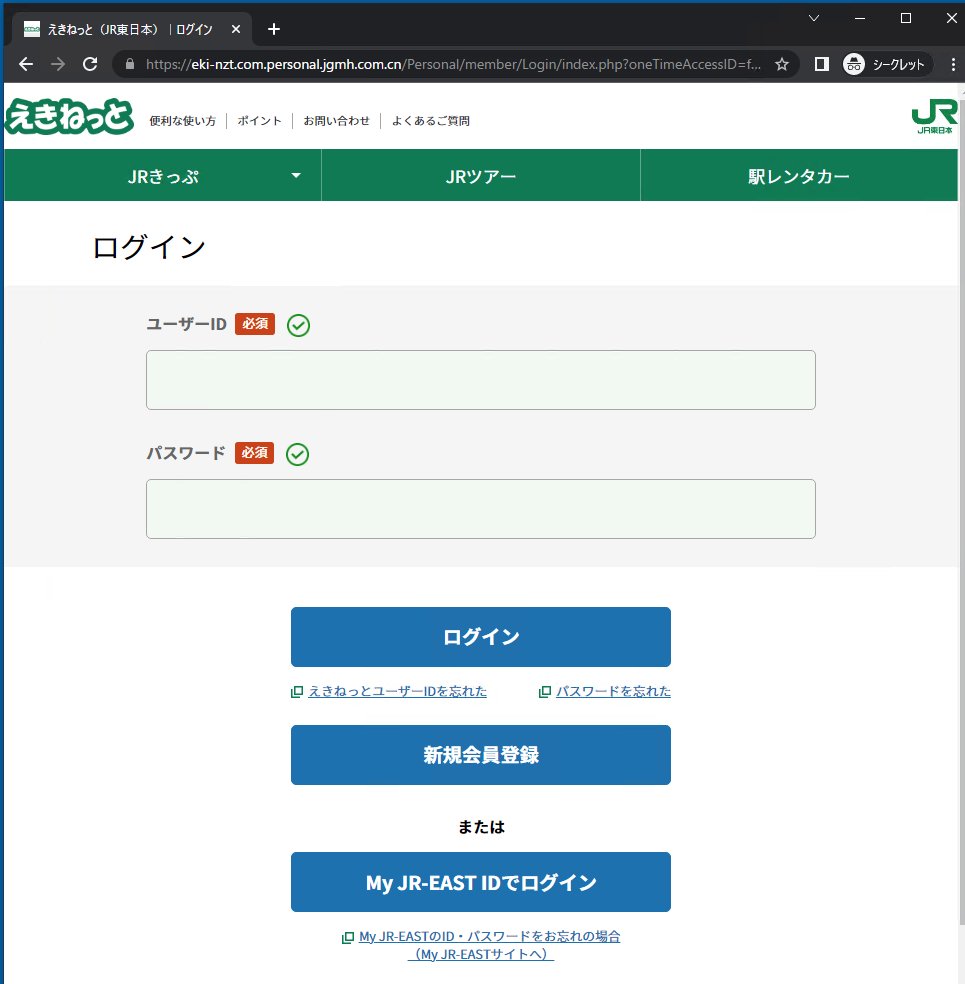Bookmark the page with star icon

782,64
